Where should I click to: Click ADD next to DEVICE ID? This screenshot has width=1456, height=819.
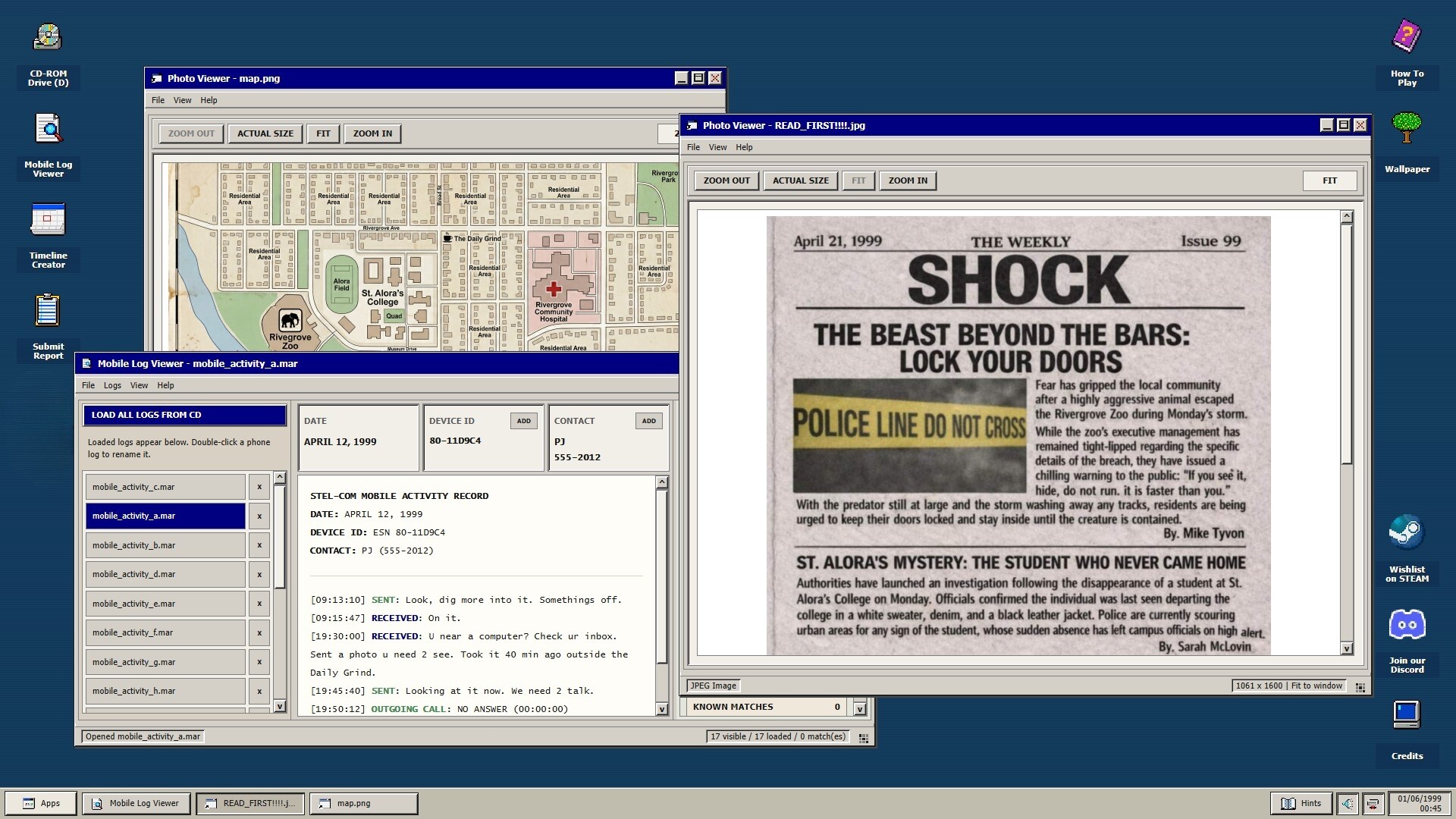point(523,421)
